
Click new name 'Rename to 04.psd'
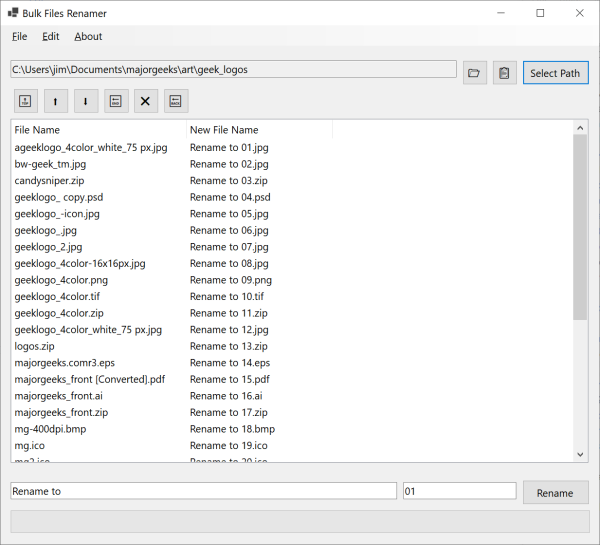[x=230, y=197]
